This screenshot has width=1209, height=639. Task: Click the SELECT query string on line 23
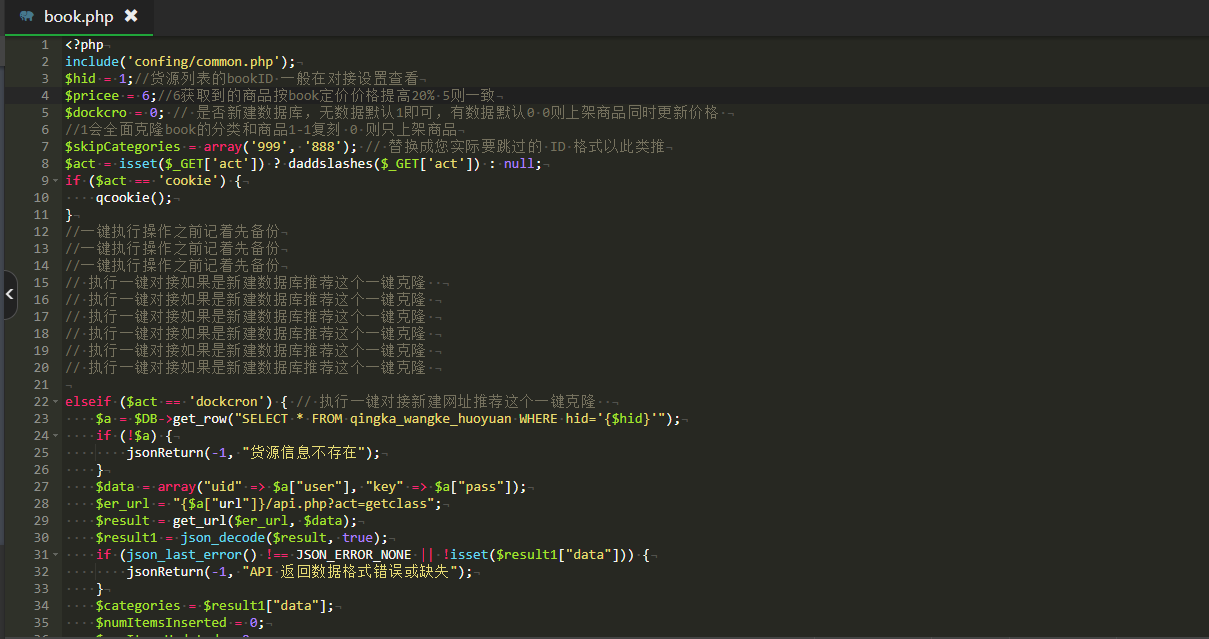coord(449,418)
